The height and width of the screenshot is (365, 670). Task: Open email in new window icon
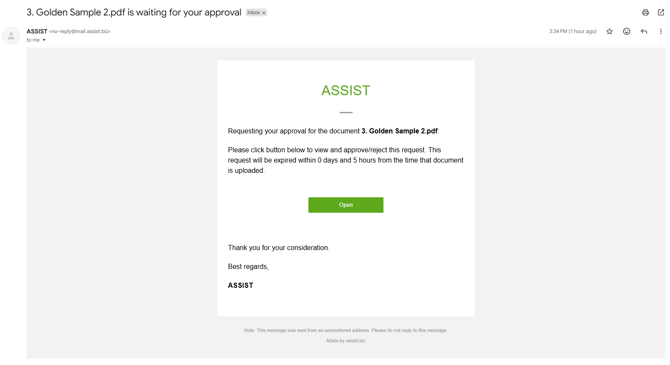(661, 12)
